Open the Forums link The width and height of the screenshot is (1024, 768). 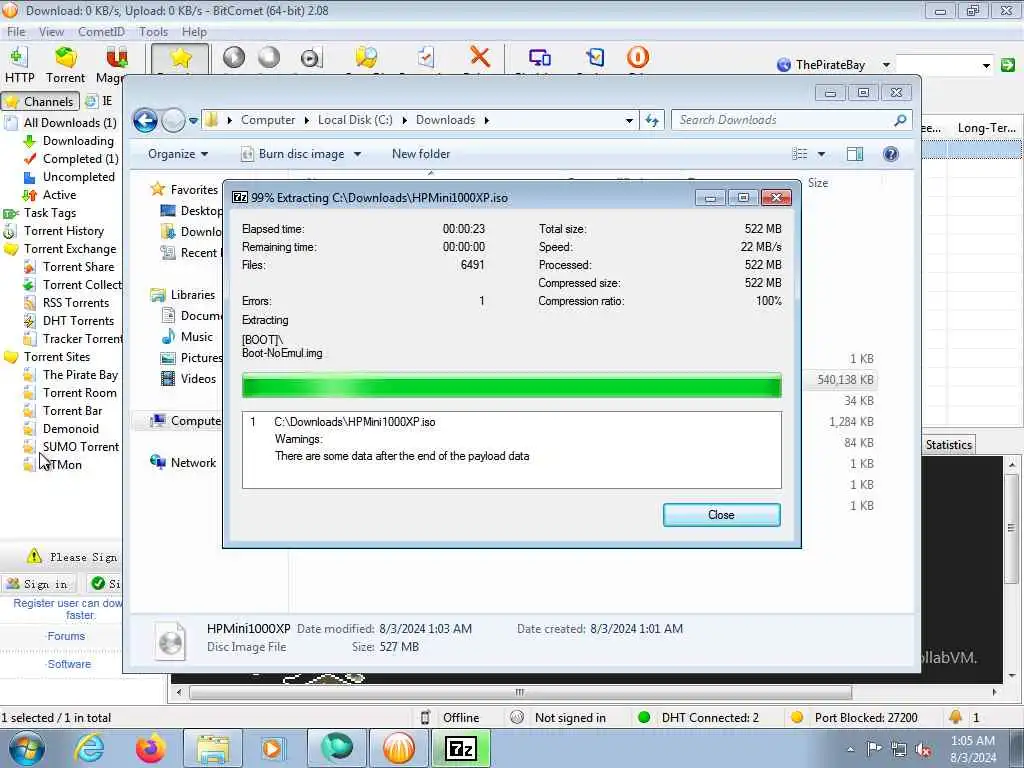pos(66,636)
